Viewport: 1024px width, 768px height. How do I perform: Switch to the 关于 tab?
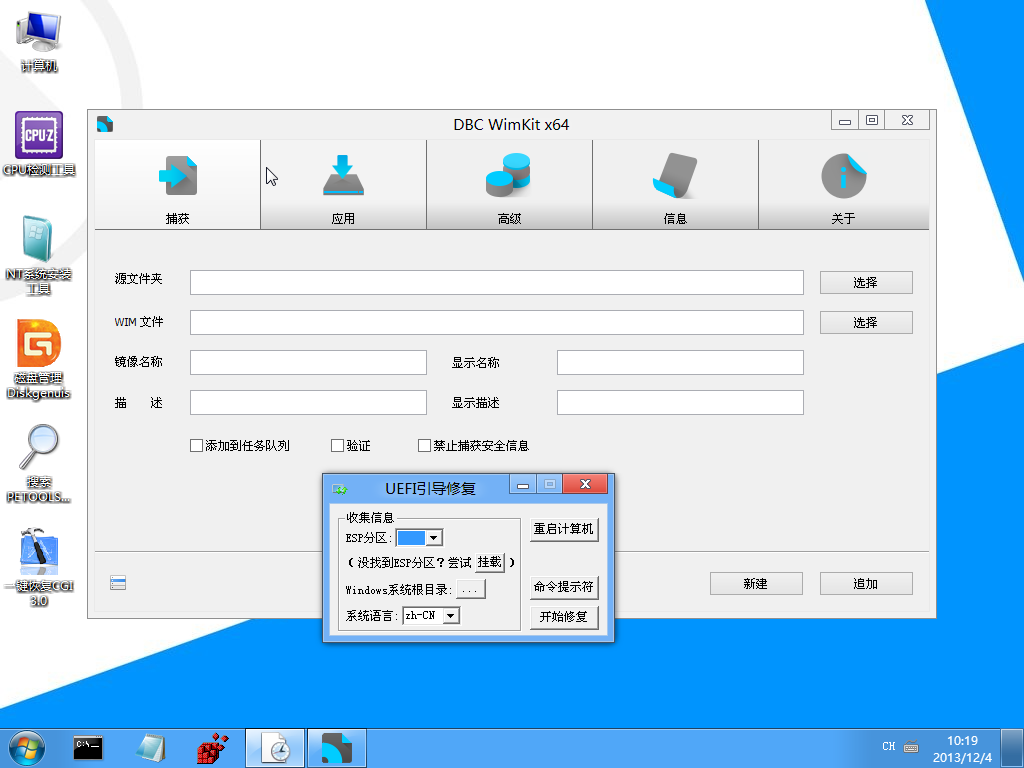pyautogui.click(x=844, y=184)
